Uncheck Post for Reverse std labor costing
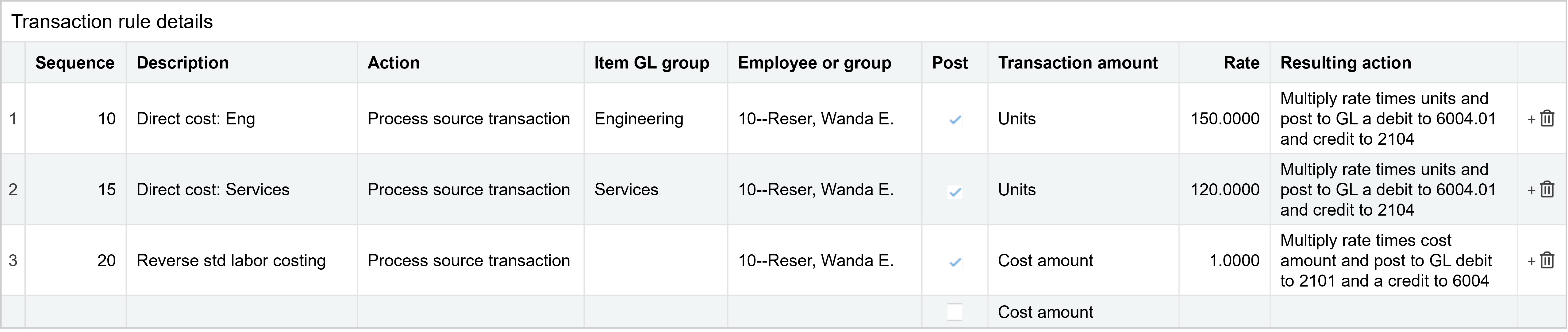The height and width of the screenshot is (332, 1568). click(955, 262)
